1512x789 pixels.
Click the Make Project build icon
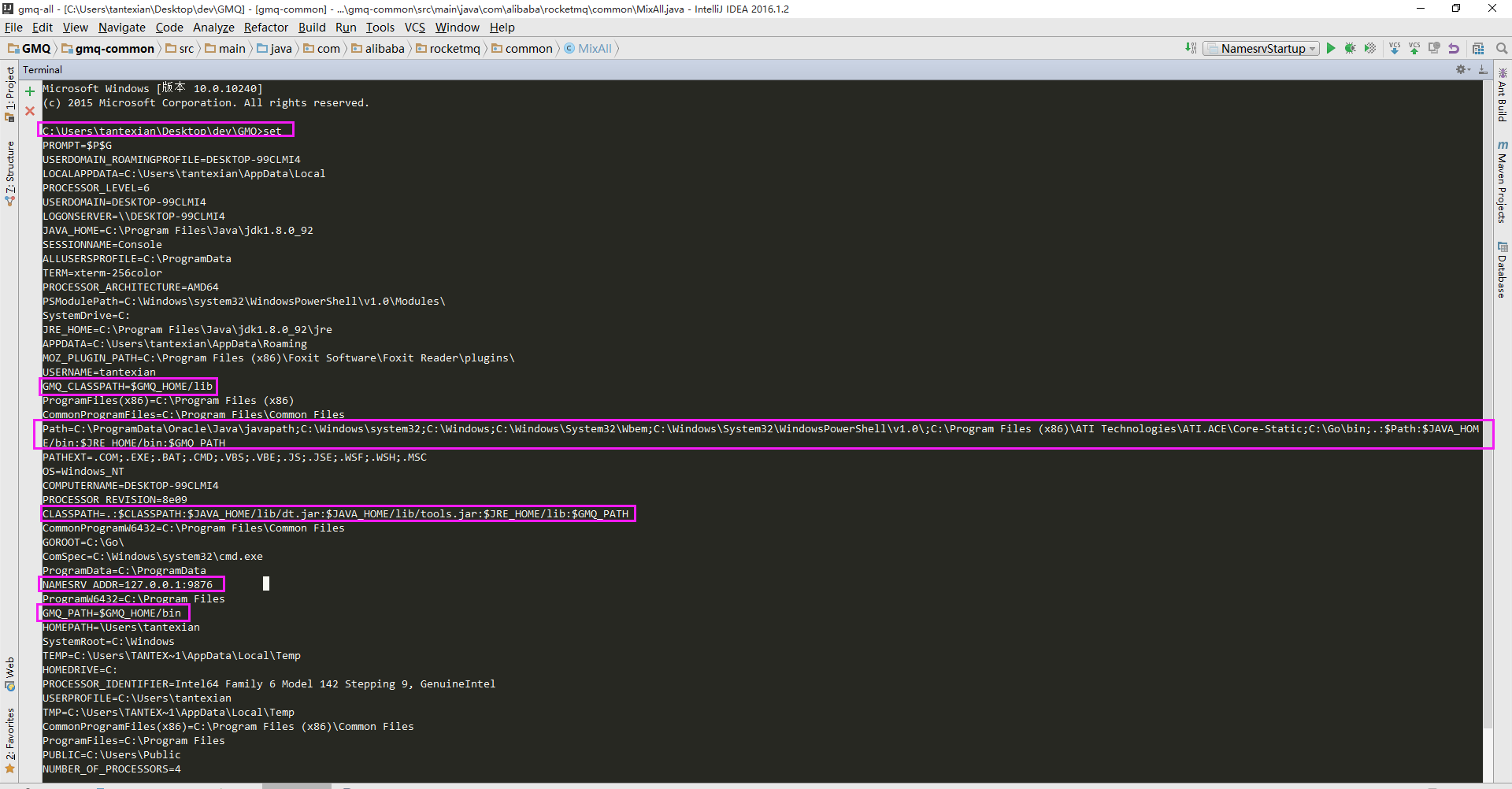coord(1191,49)
